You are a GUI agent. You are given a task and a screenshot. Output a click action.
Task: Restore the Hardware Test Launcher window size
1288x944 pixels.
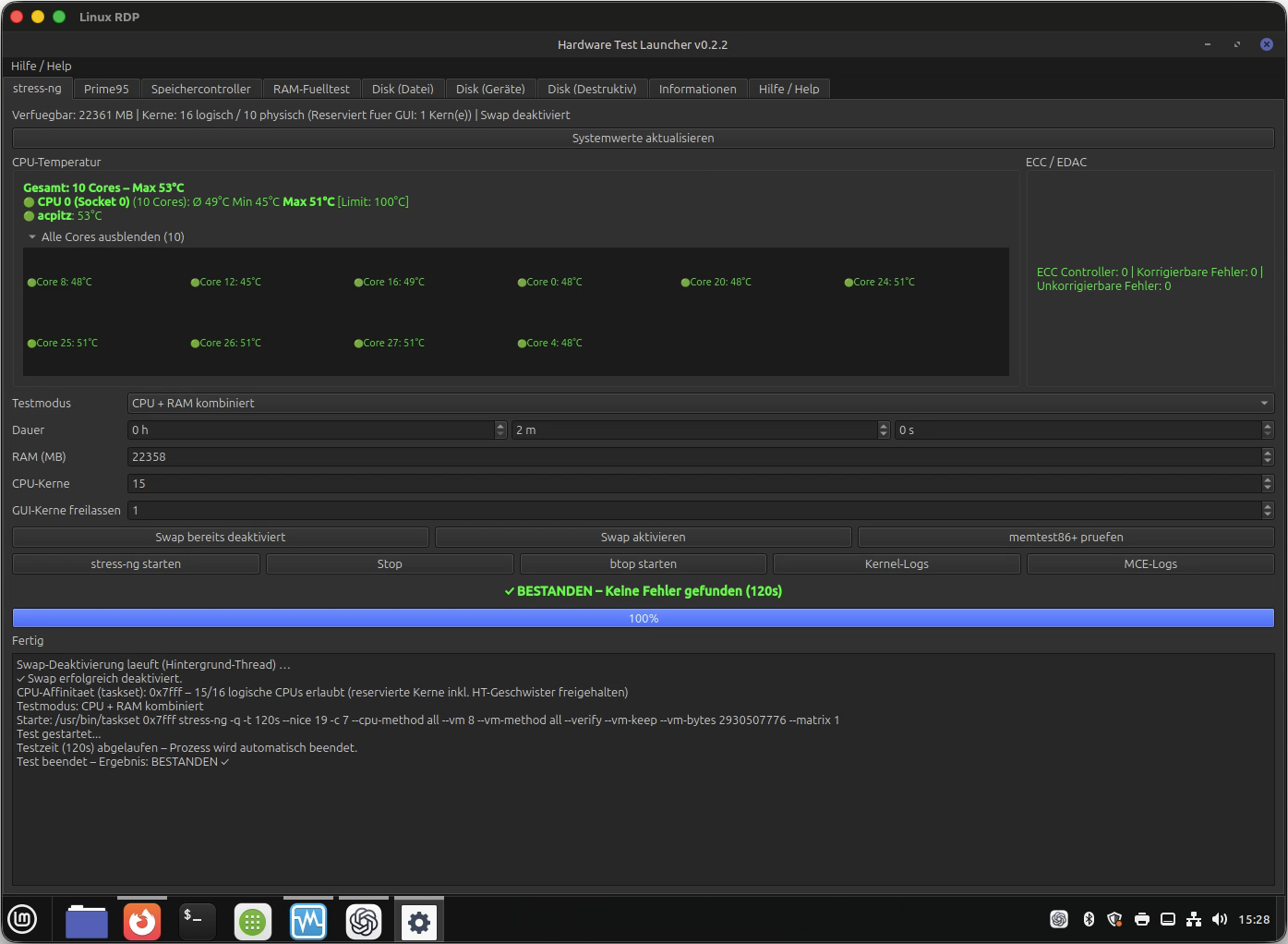[x=1237, y=44]
